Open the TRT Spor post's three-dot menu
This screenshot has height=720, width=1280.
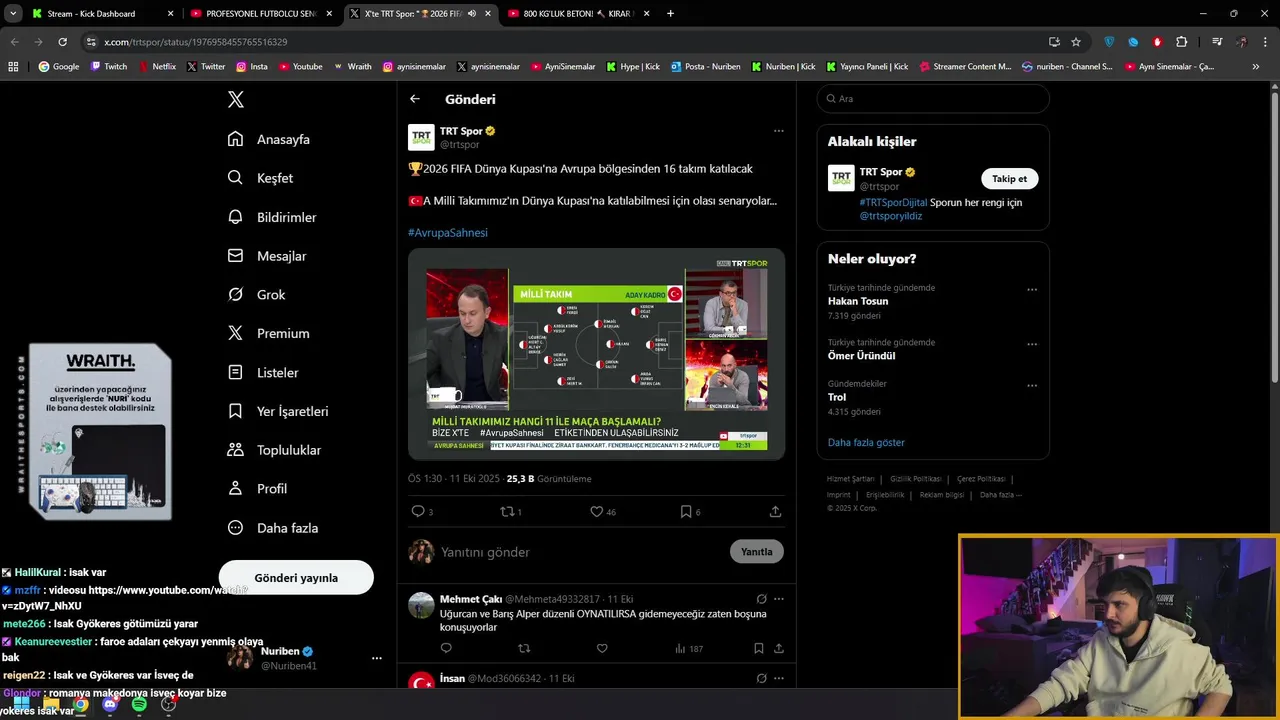pyautogui.click(x=778, y=131)
